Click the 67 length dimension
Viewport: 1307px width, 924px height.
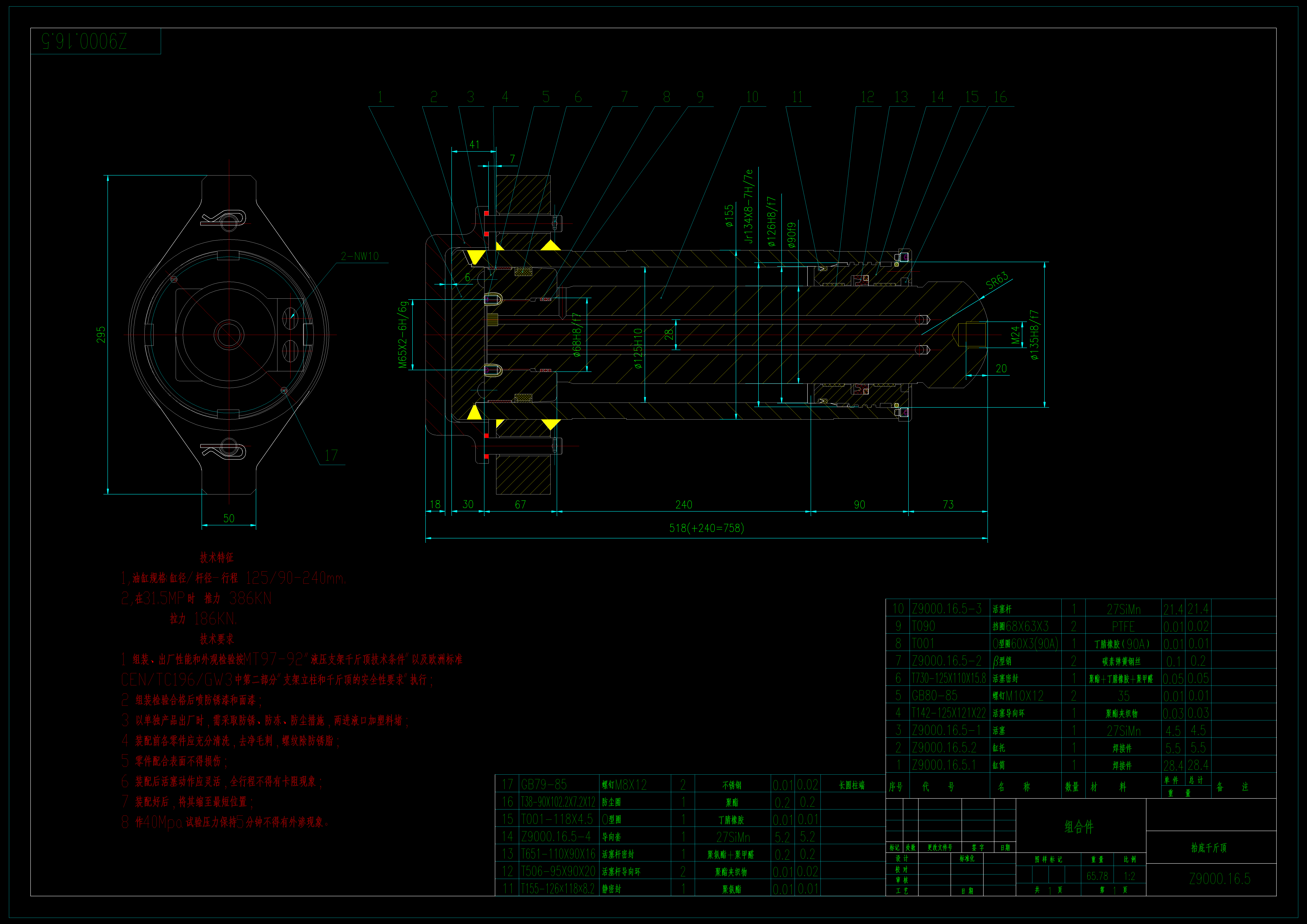520,504
